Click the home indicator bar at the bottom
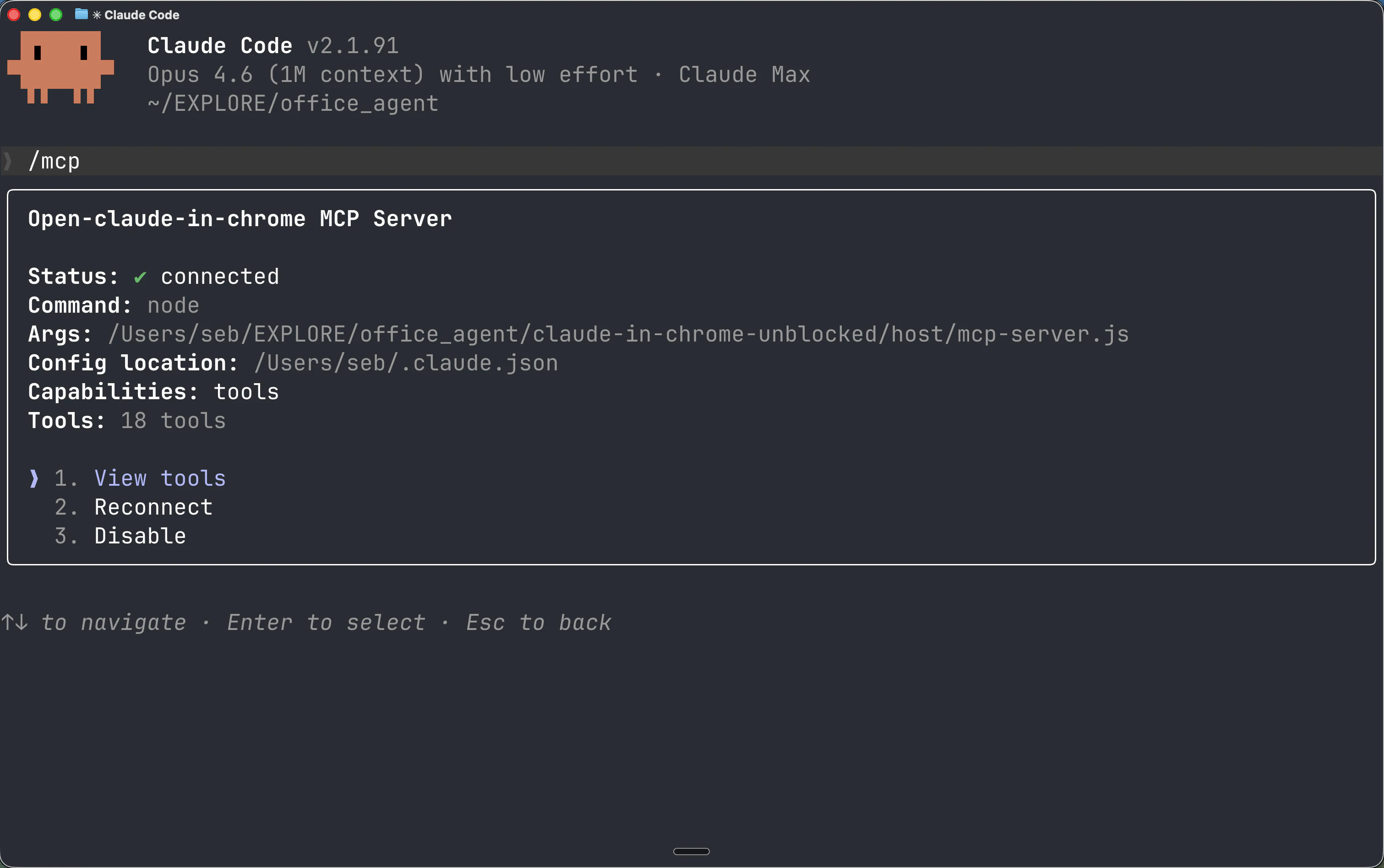The width and height of the screenshot is (1384, 868). pos(692,852)
